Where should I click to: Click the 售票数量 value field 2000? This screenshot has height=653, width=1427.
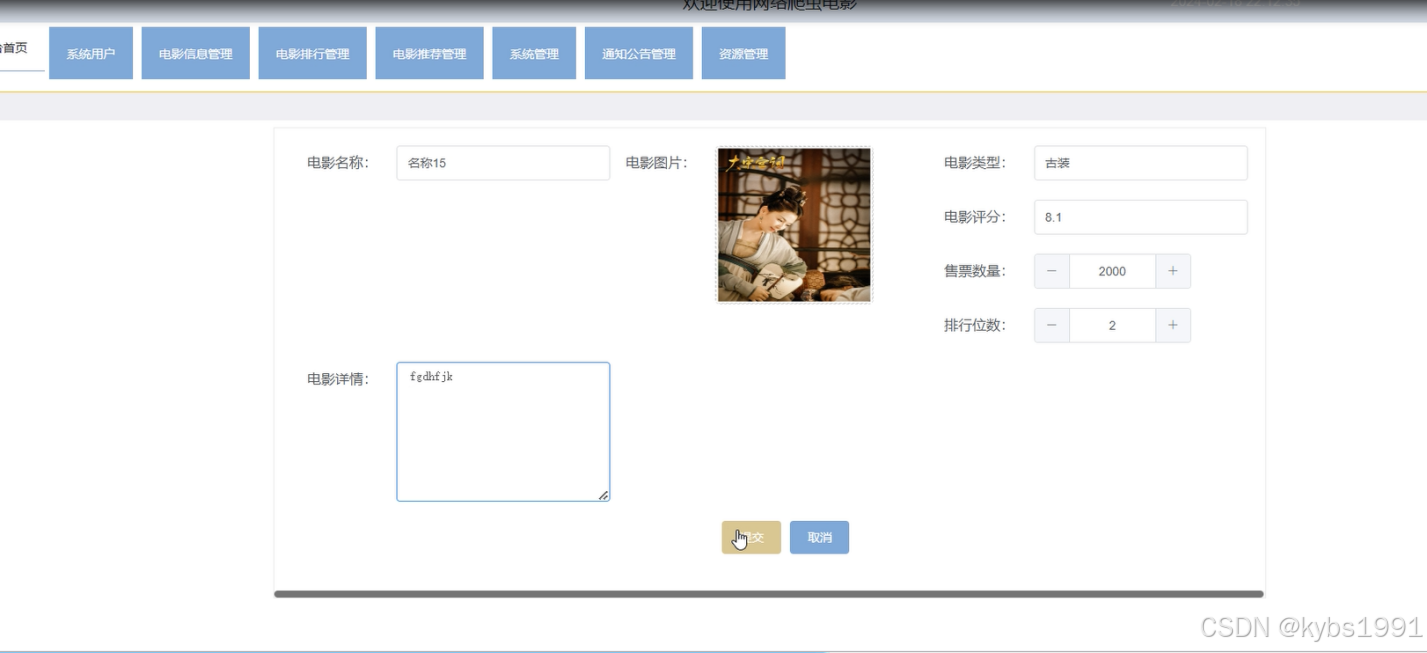[1112, 271]
